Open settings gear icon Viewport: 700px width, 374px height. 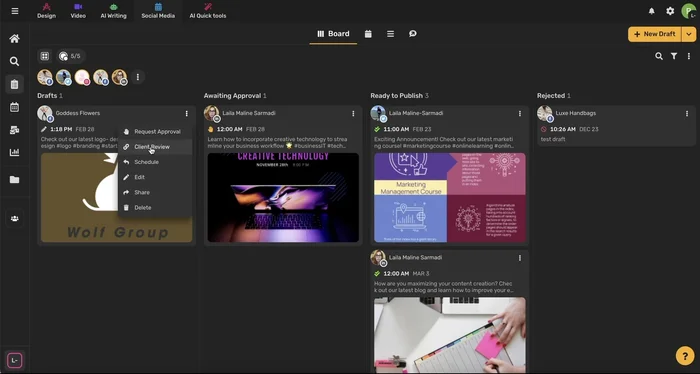670,11
